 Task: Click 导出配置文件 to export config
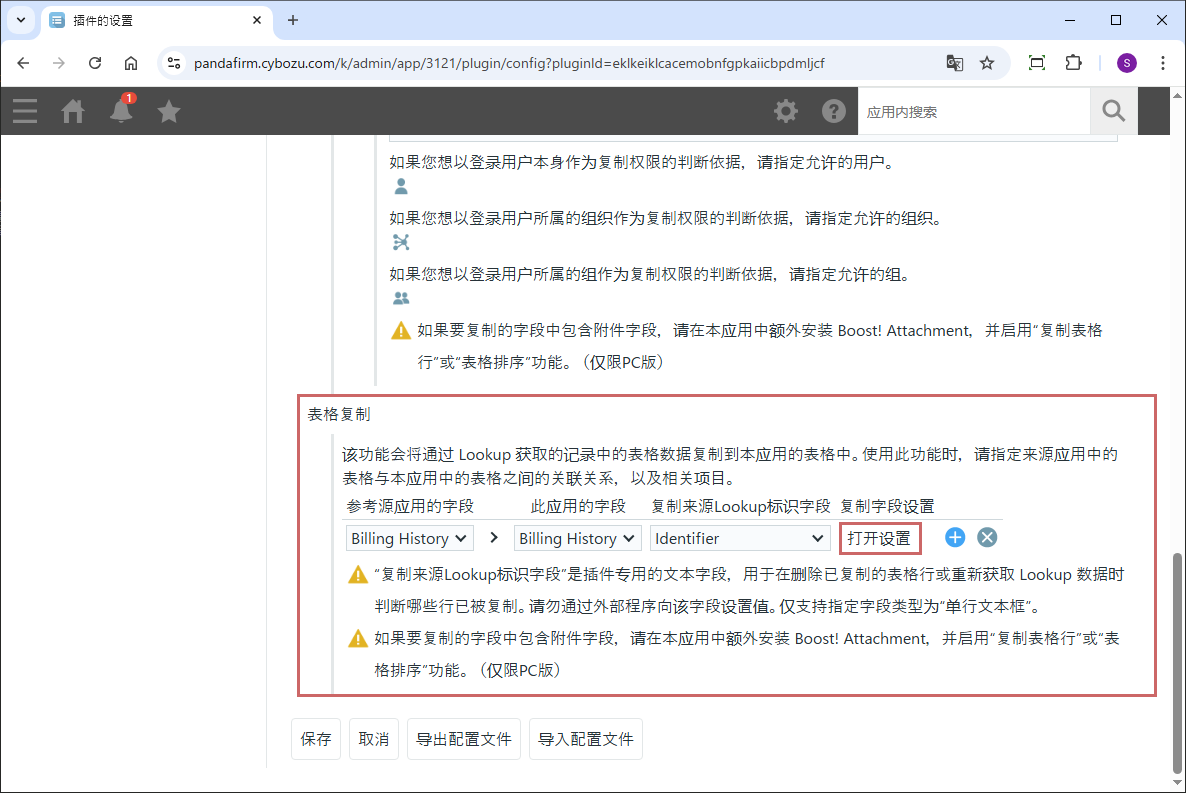pyautogui.click(x=464, y=739)
